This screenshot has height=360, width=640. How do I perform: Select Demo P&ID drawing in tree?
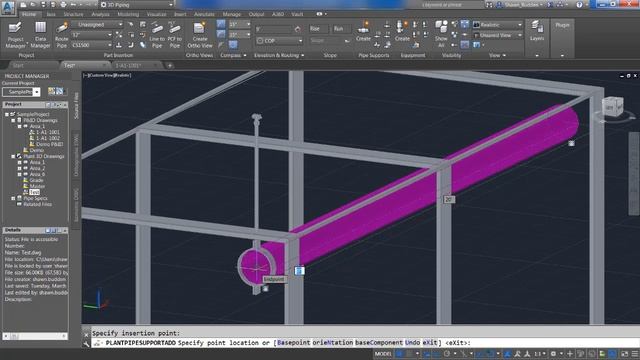click(49, 144)
